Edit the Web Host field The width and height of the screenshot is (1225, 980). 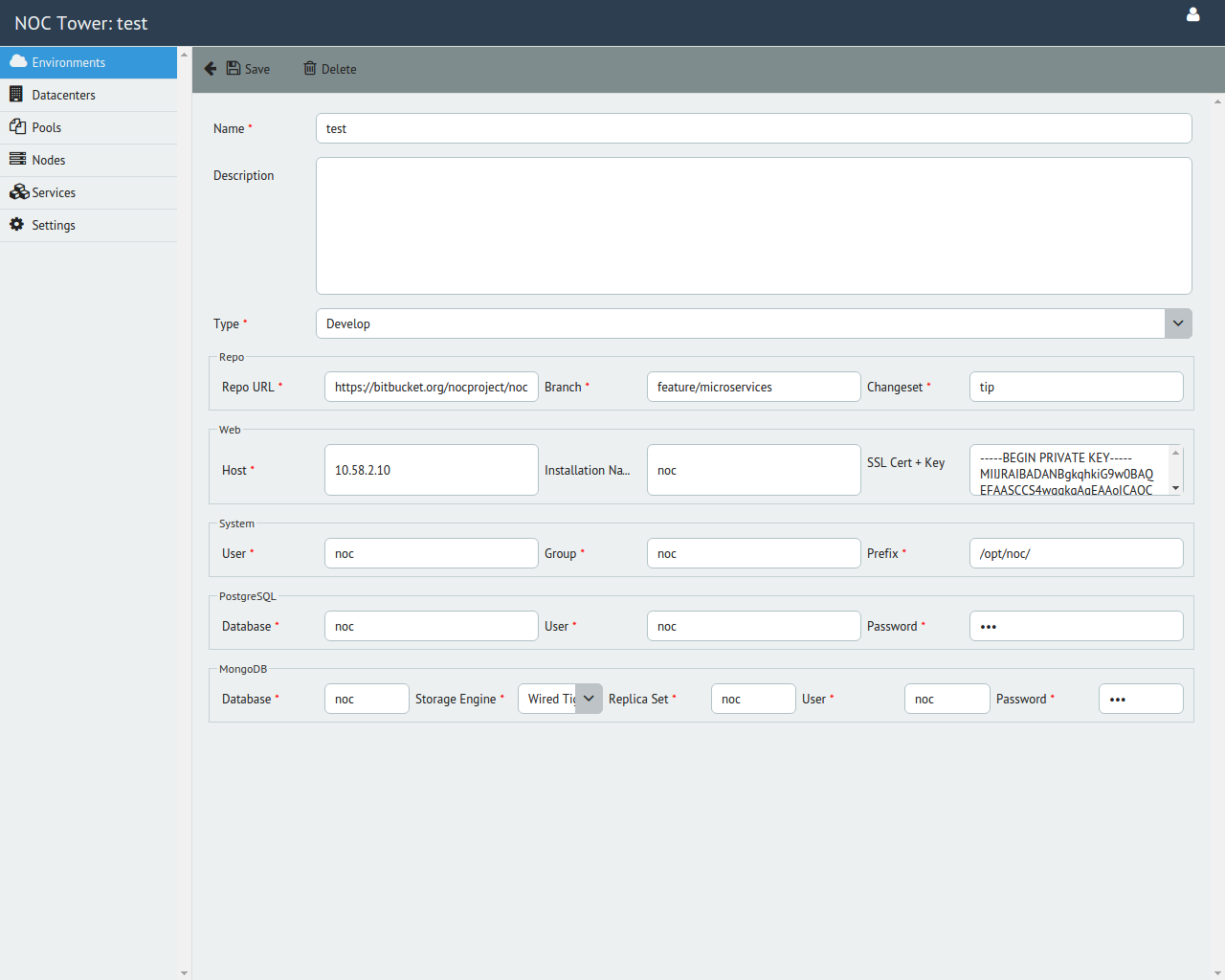coord(432,470)
